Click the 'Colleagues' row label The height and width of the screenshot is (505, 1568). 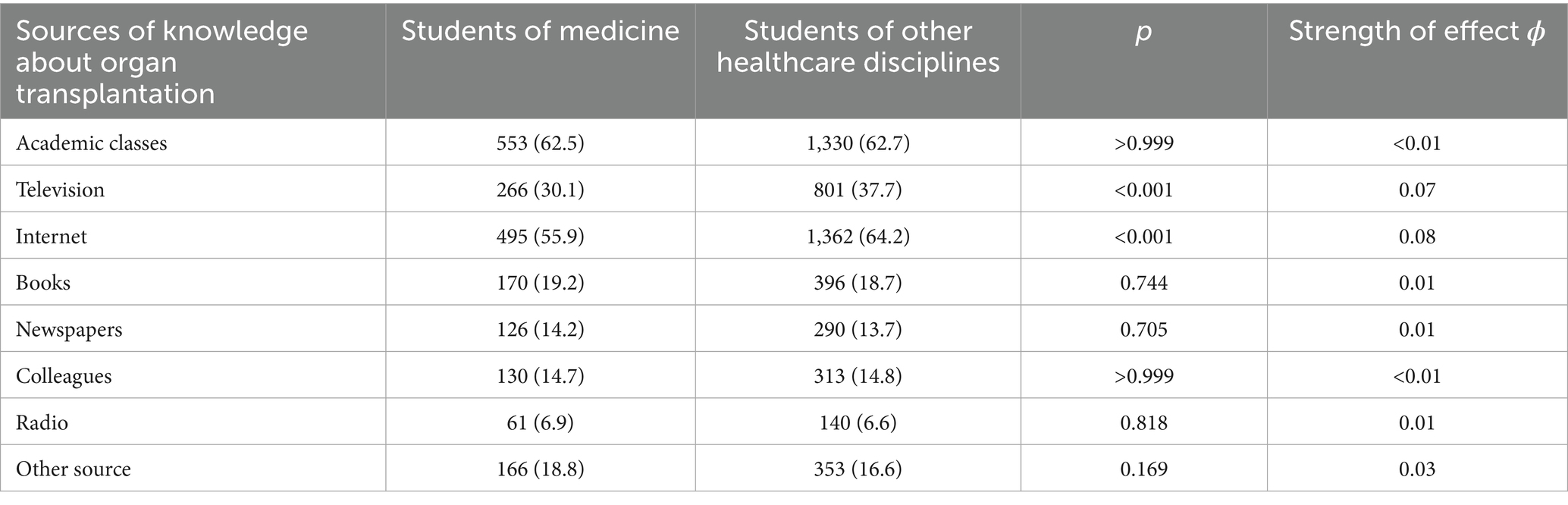[x=64, y=376]
